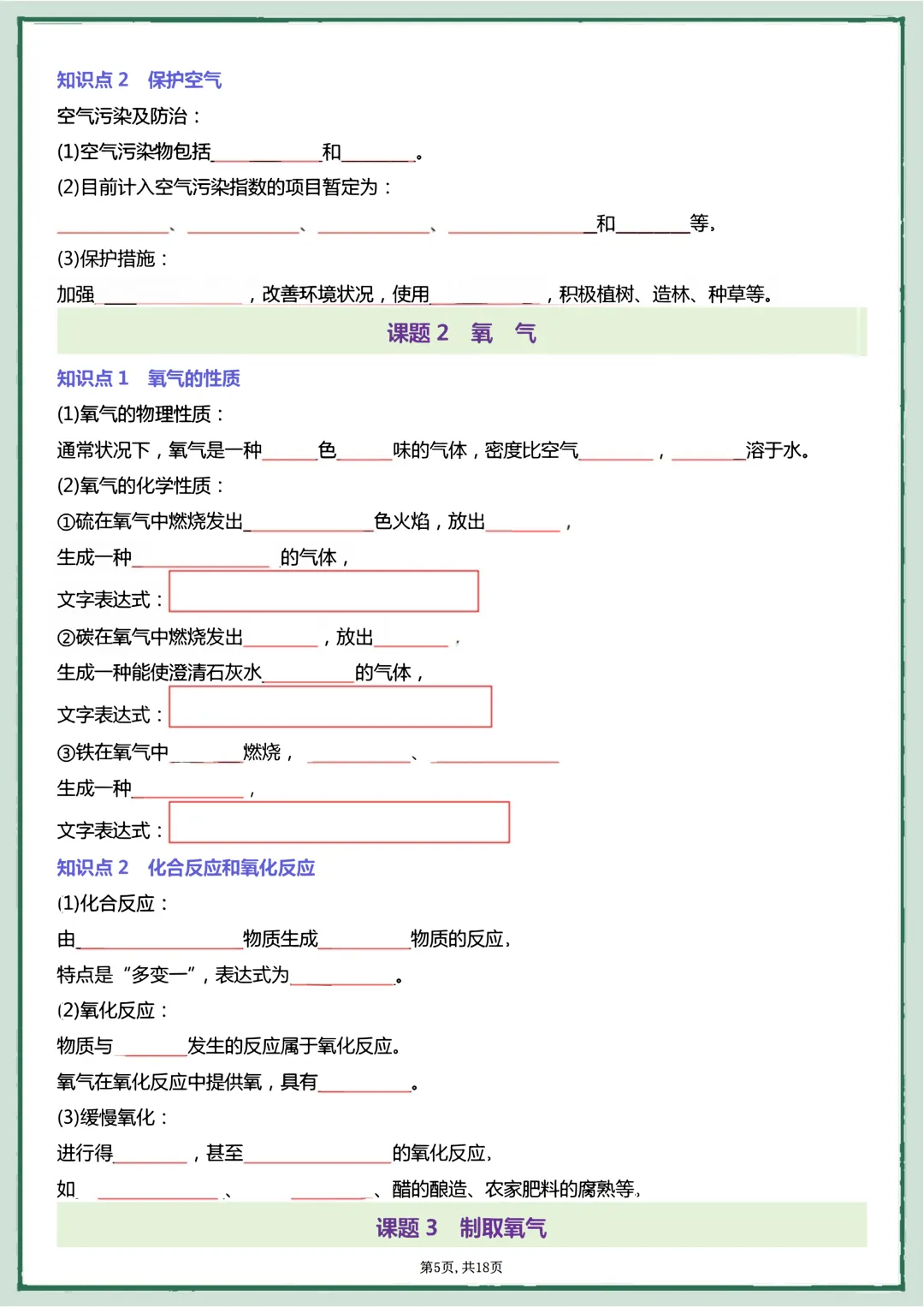The width and height of the screenshot is (924, 1307).
Task: Click the section banner '课题 2 氧 气'
Action: (x=462, y=332)
